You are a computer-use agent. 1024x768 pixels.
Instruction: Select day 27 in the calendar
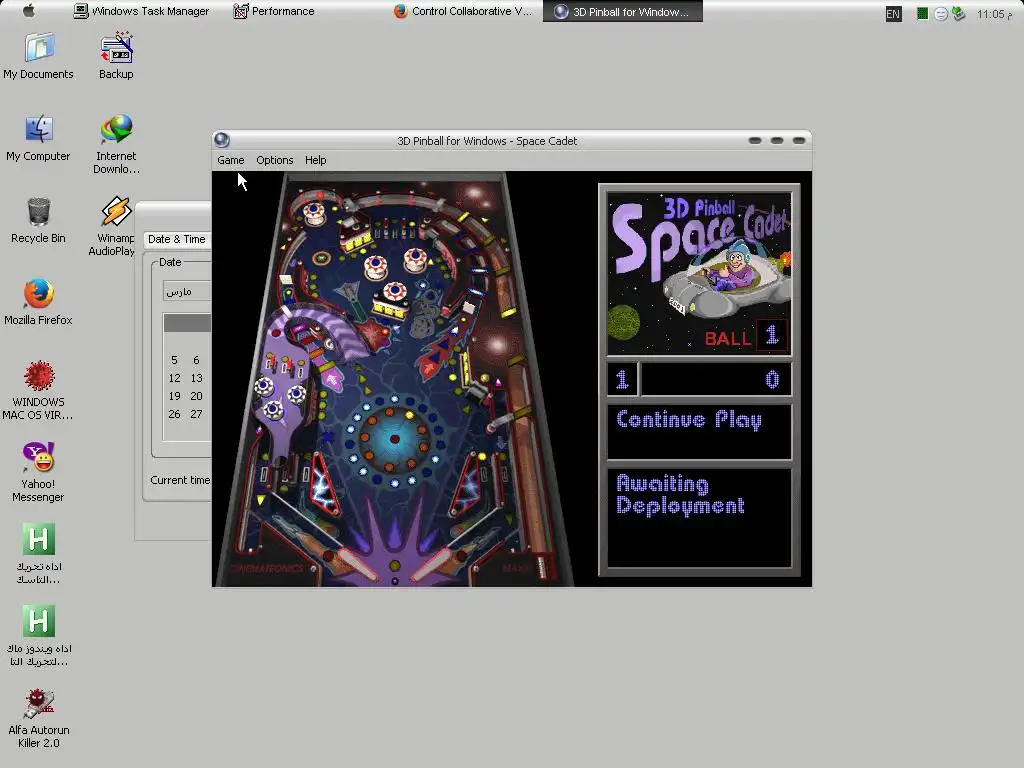pyautogui.click(x=197, y=414)
